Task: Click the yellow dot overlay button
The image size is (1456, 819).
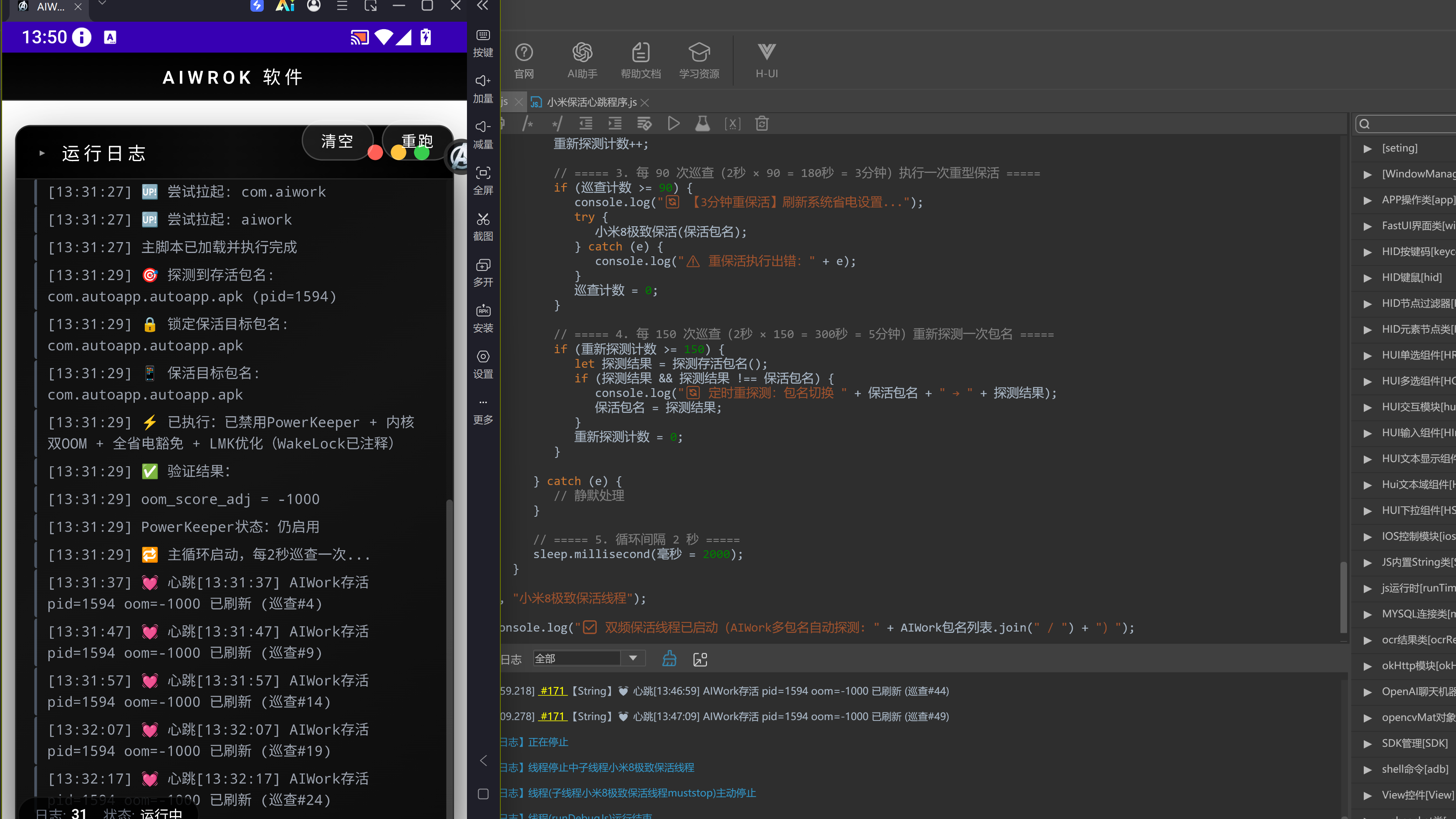Action: tap(399, 153)
